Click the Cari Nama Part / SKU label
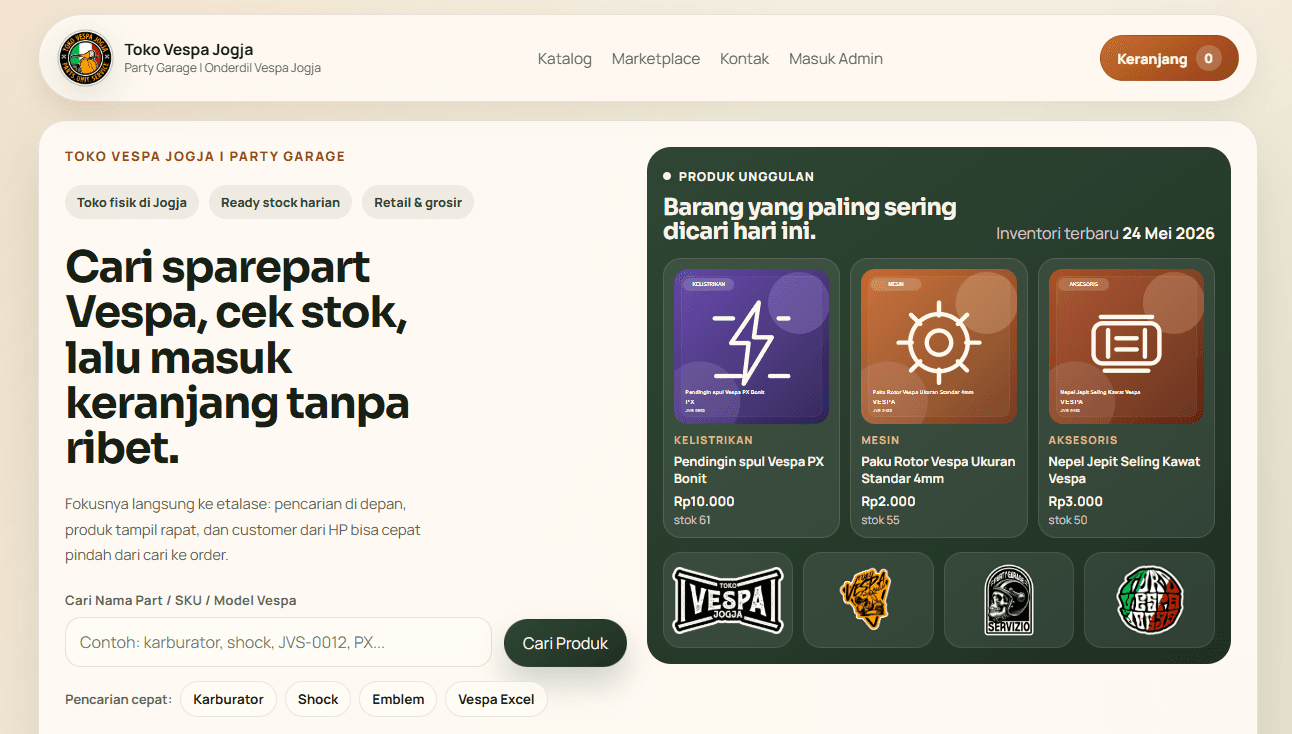1292x734 pixels. click(x=180, y=601)
